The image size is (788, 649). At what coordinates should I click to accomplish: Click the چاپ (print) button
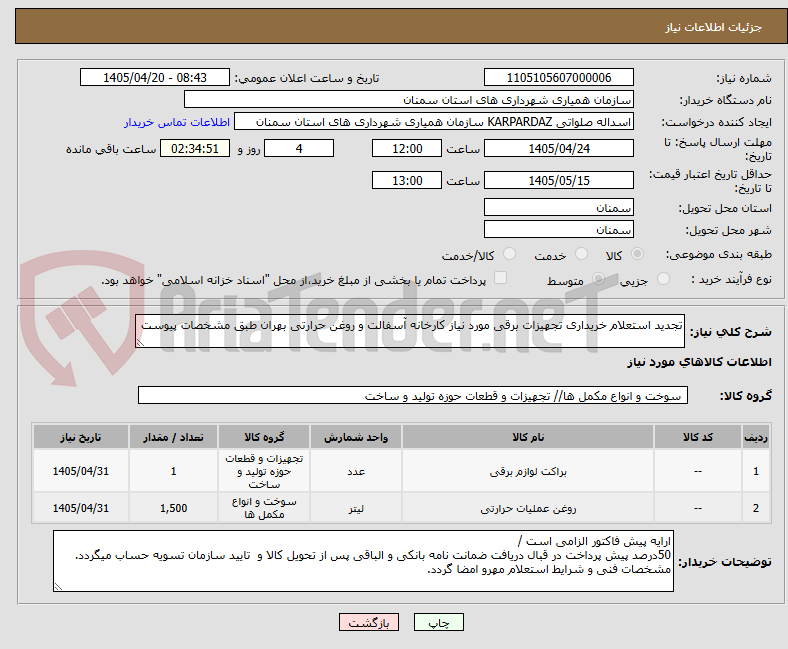click(x=438, y=622)
